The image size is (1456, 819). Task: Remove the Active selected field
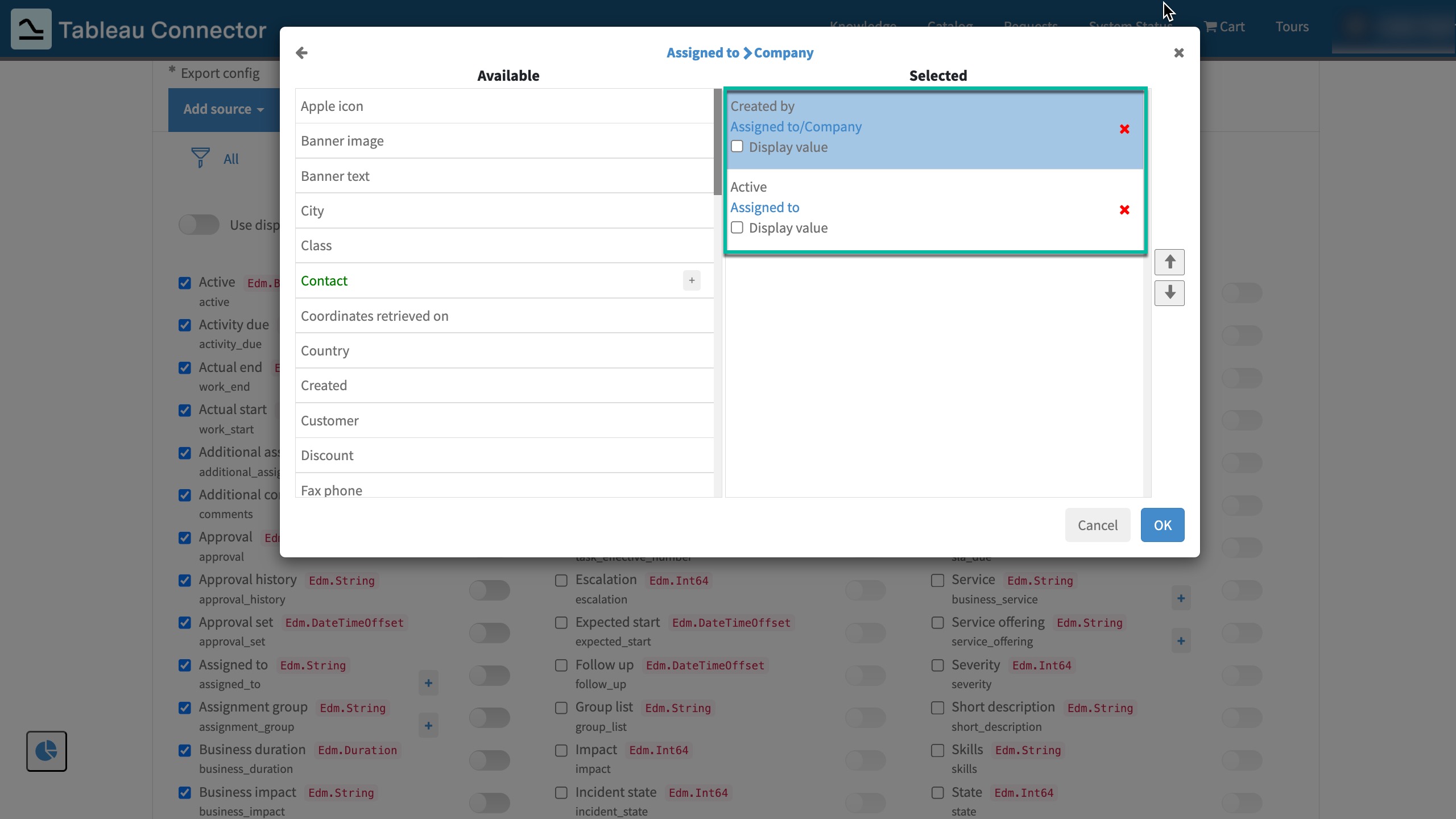(1124, 210)
